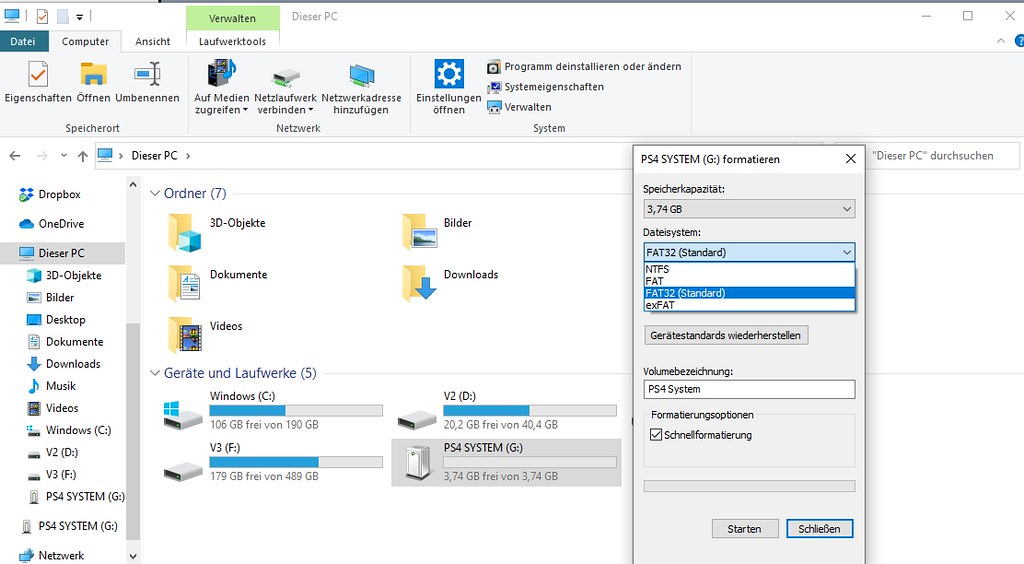The height and width of the screenshot is (564, 1024).
Task: Select Videos in navigation pane
Action: click(61, 409)
